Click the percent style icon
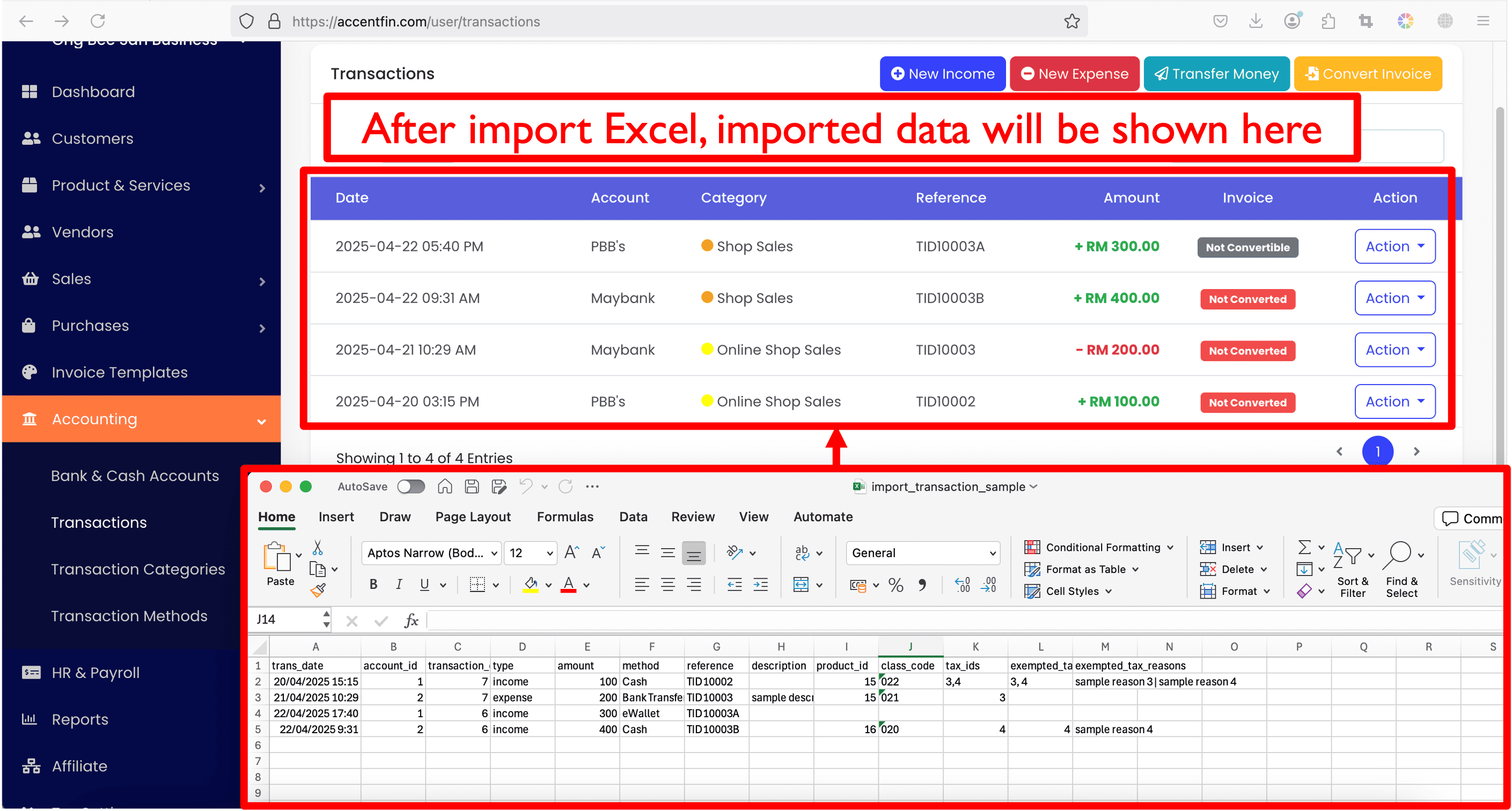This screenshot has height=811, width=1512. pos(896,585)
